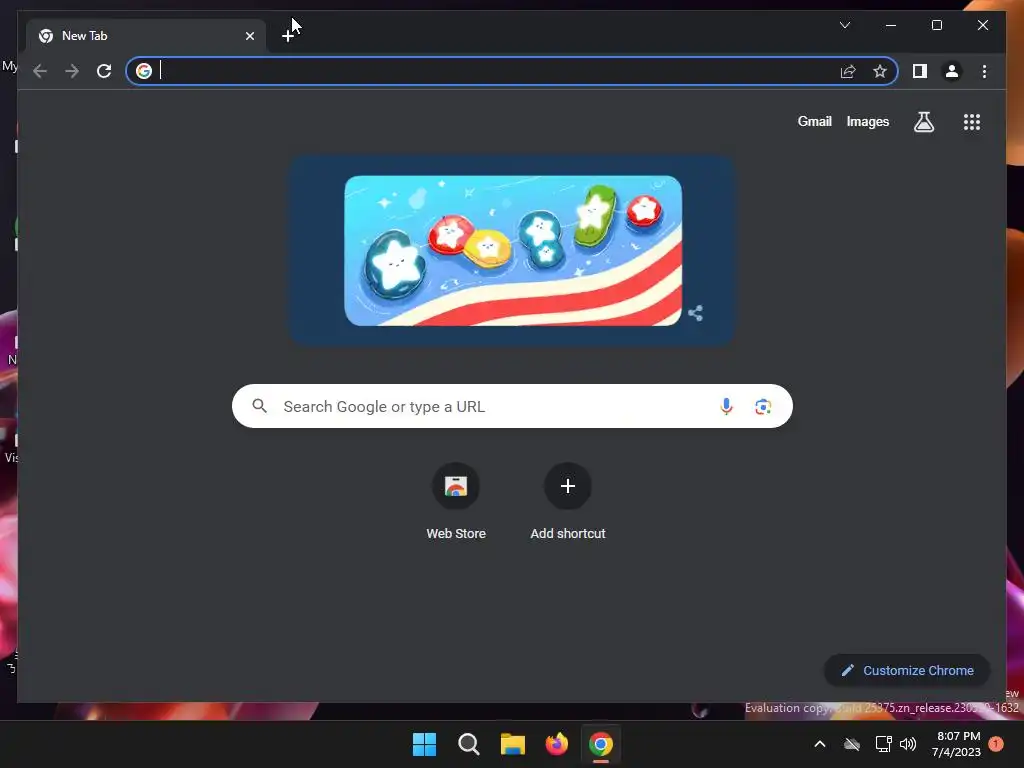The height and width of the screenshot is (768, 1024).
Task: Open the Chrome profile menu
Action: (x=952, y=71)
